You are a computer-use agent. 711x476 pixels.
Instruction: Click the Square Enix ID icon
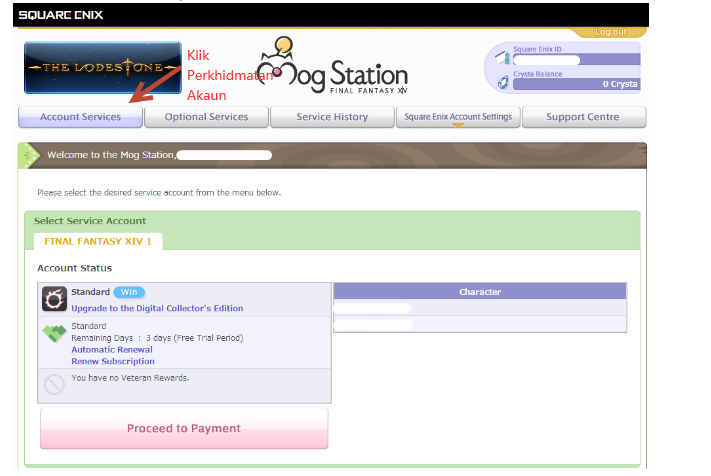503,58
